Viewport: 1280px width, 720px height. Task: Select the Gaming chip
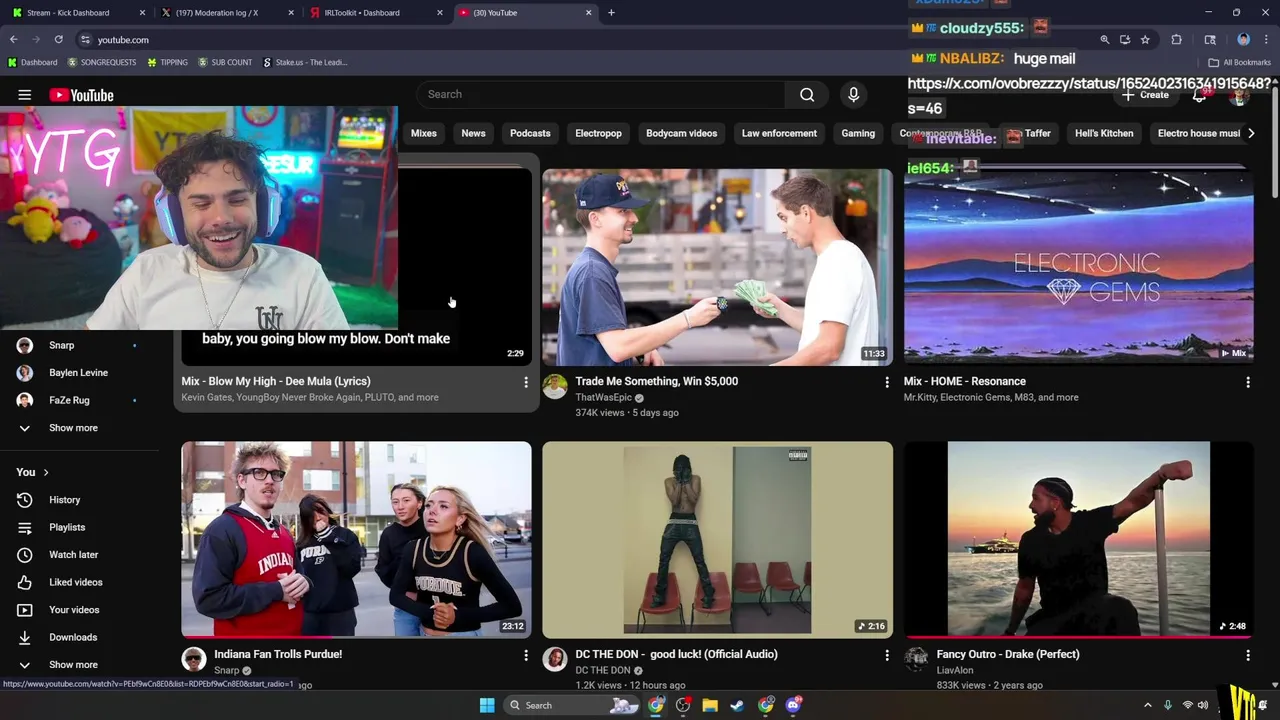(x=858, y=133)
